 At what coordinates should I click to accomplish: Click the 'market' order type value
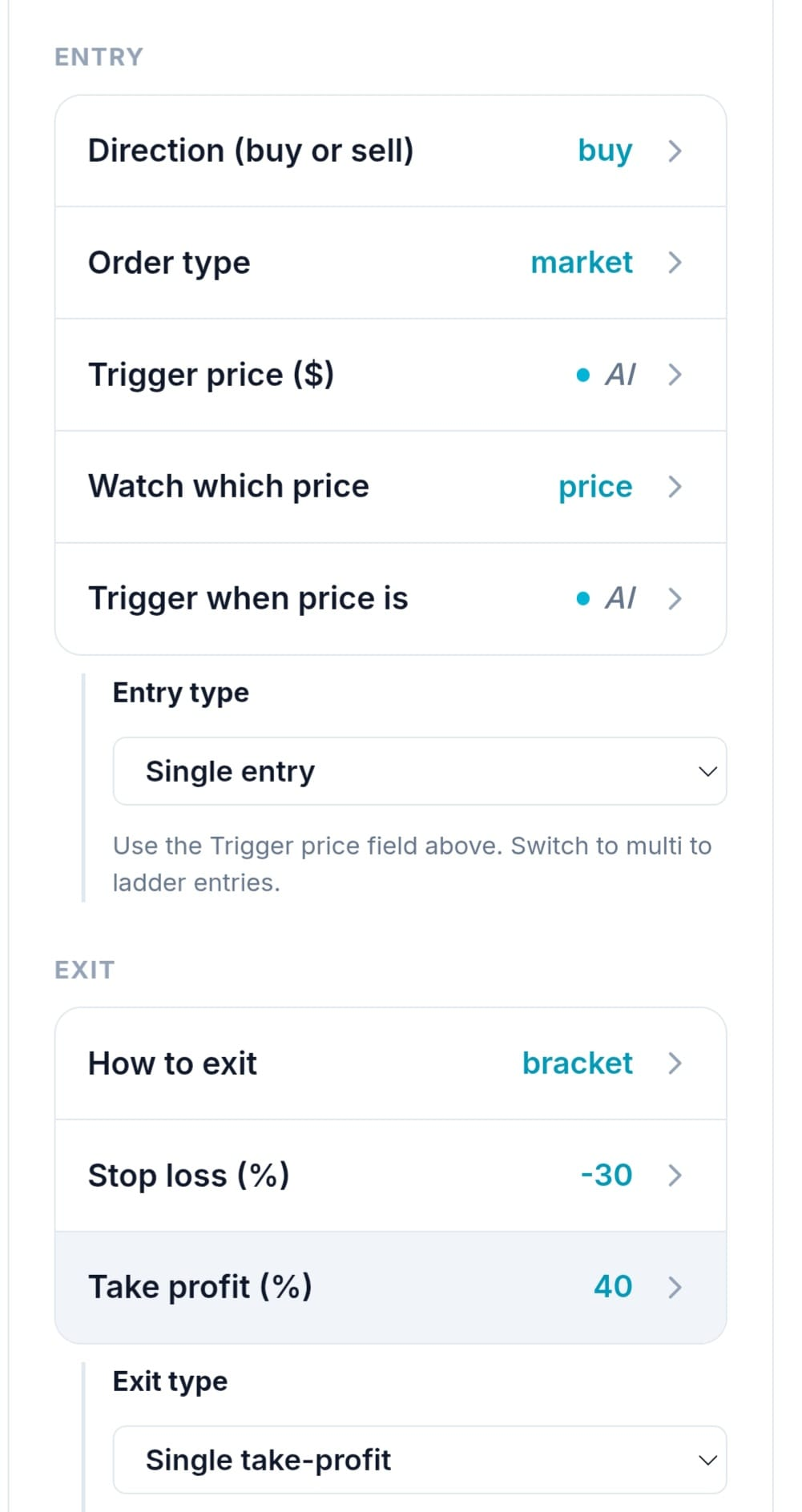click(582, 263)
